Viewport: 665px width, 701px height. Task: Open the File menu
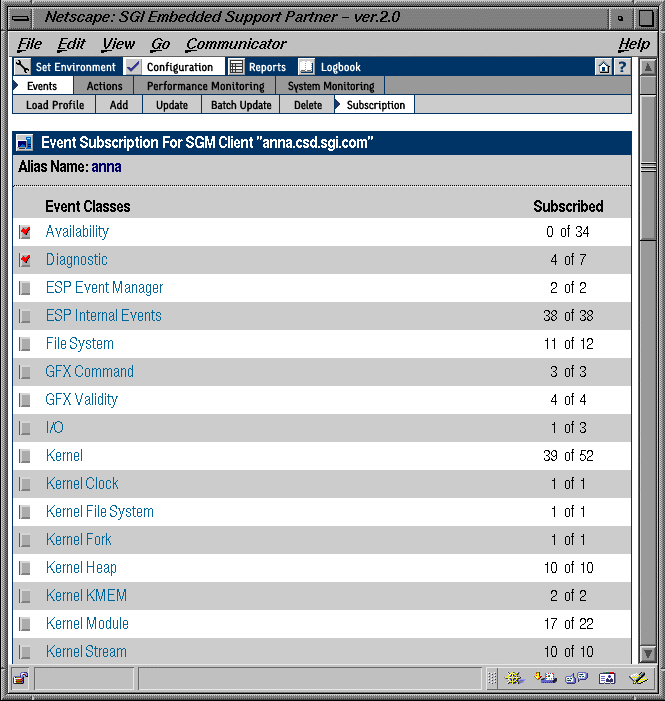click(30, 44)
